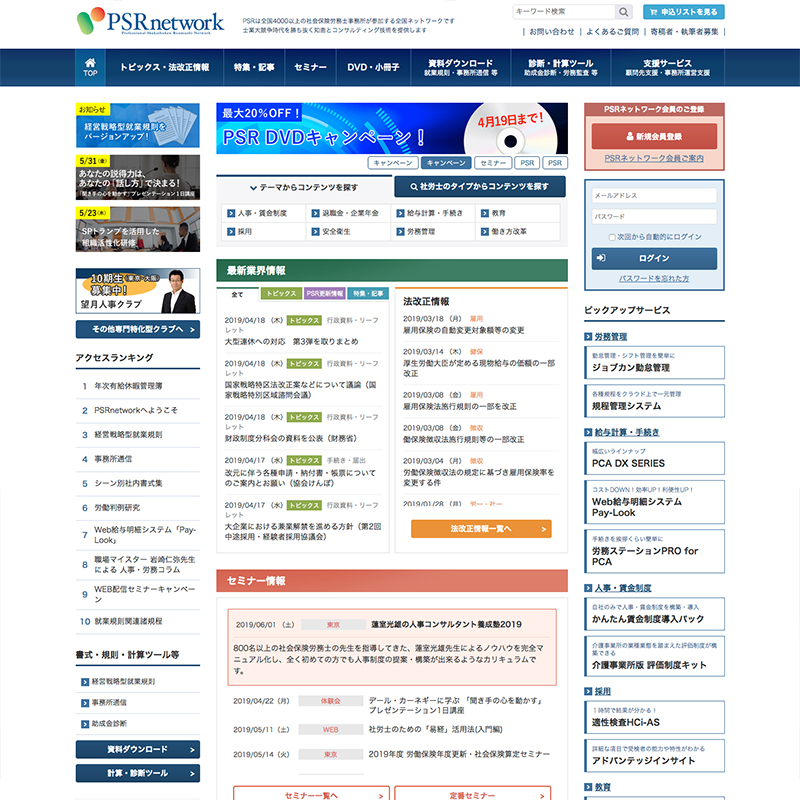Click arrow icon beside 給与計算・手続き theme
The image size is (800, 800).
pyautogui.click(x=401, y=213)
